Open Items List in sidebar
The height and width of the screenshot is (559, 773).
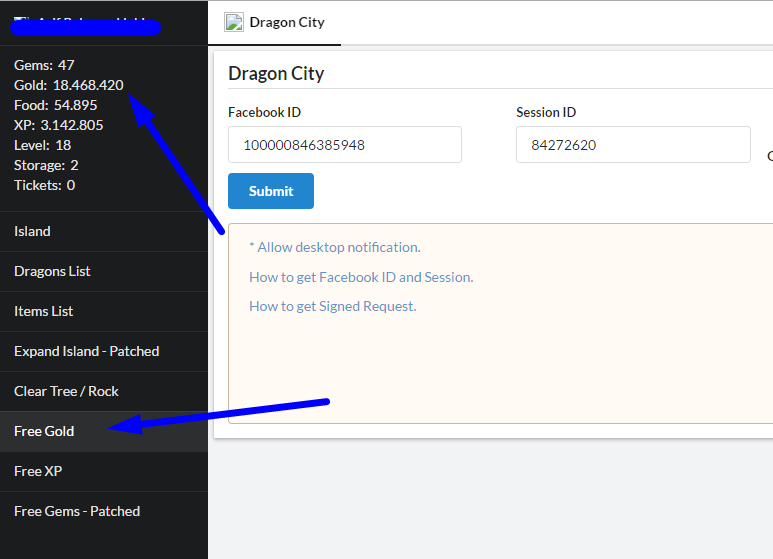(x=104, y=311)
